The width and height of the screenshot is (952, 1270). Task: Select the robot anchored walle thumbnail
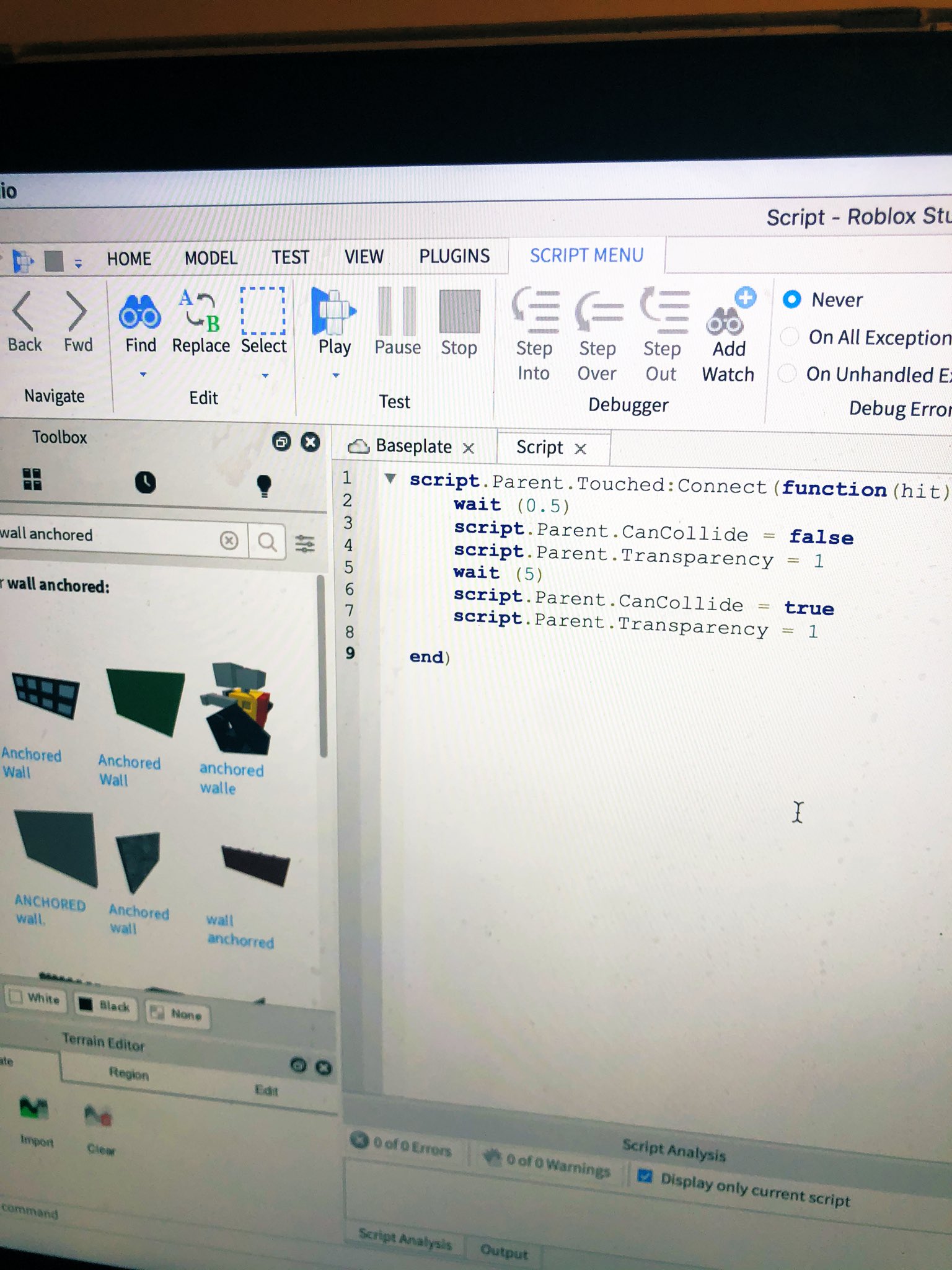[x=238, y=708]
